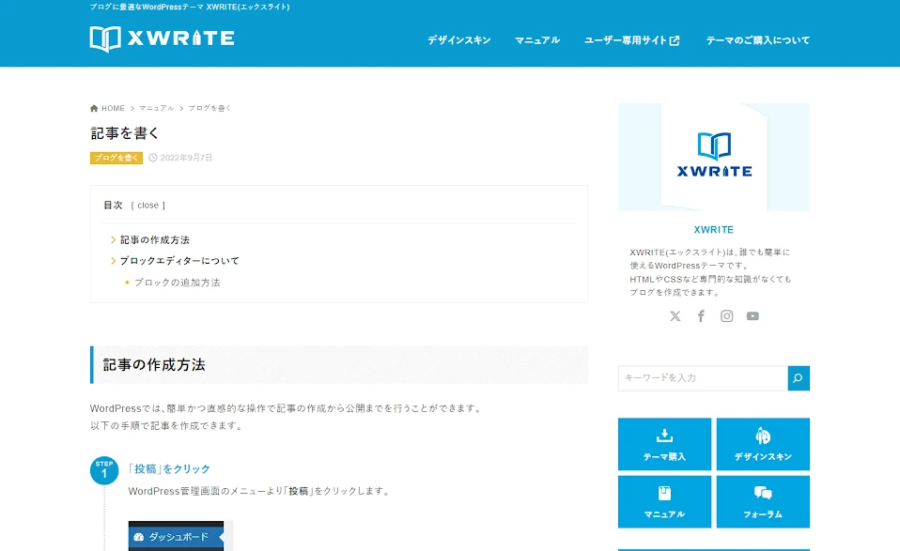Image resolution: width=900 pixels, height=551 pixels.
Task: Open the フォーラム sidebar tile
Action: coord(763,502)
